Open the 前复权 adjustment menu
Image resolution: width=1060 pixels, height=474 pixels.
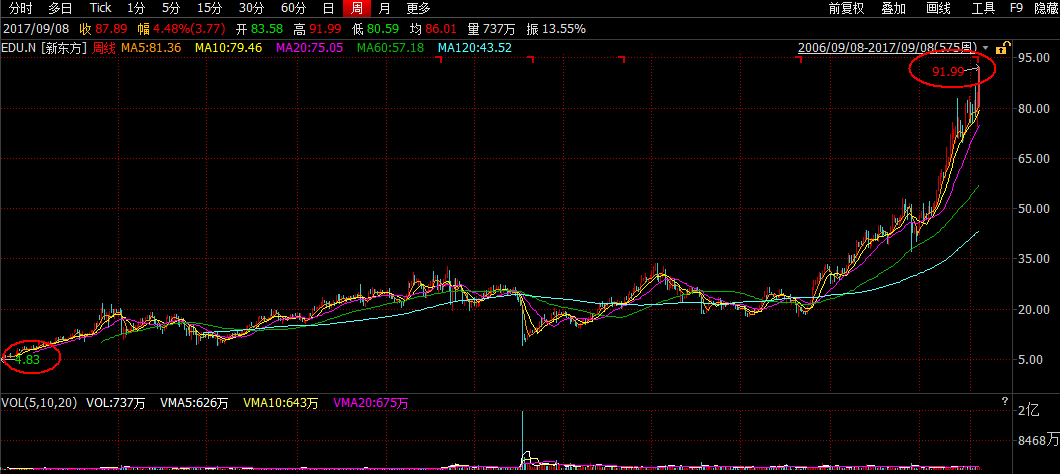[846, 9]
